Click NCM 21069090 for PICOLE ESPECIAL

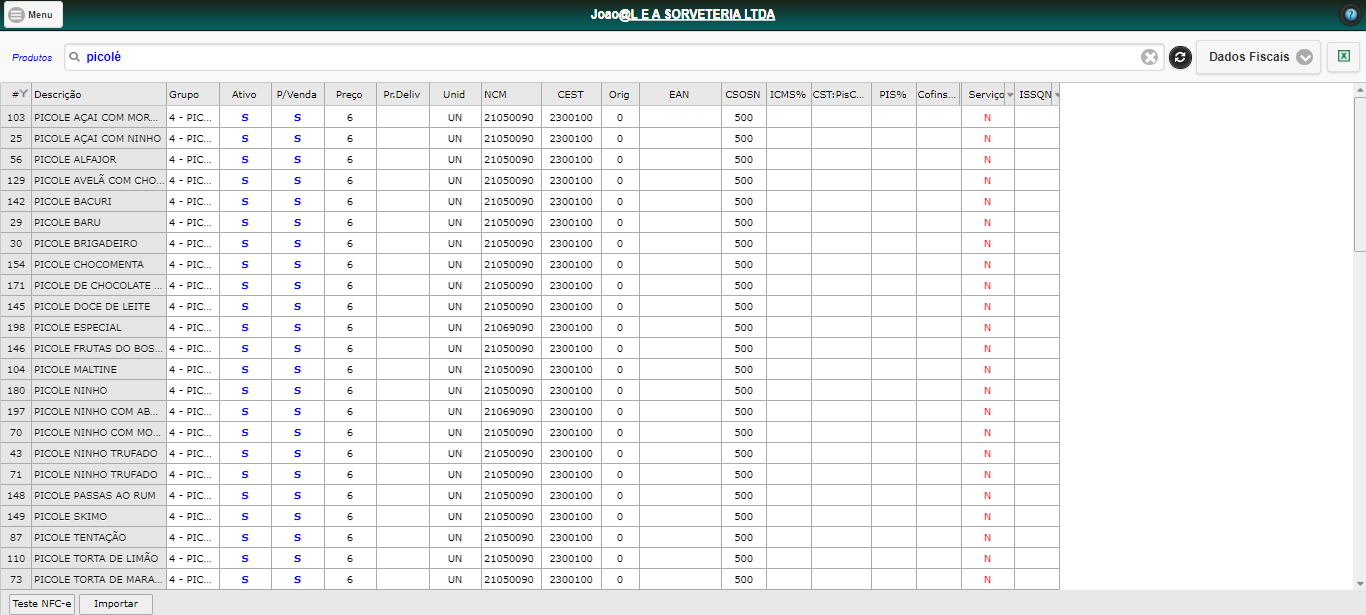(x=511, y=327)
